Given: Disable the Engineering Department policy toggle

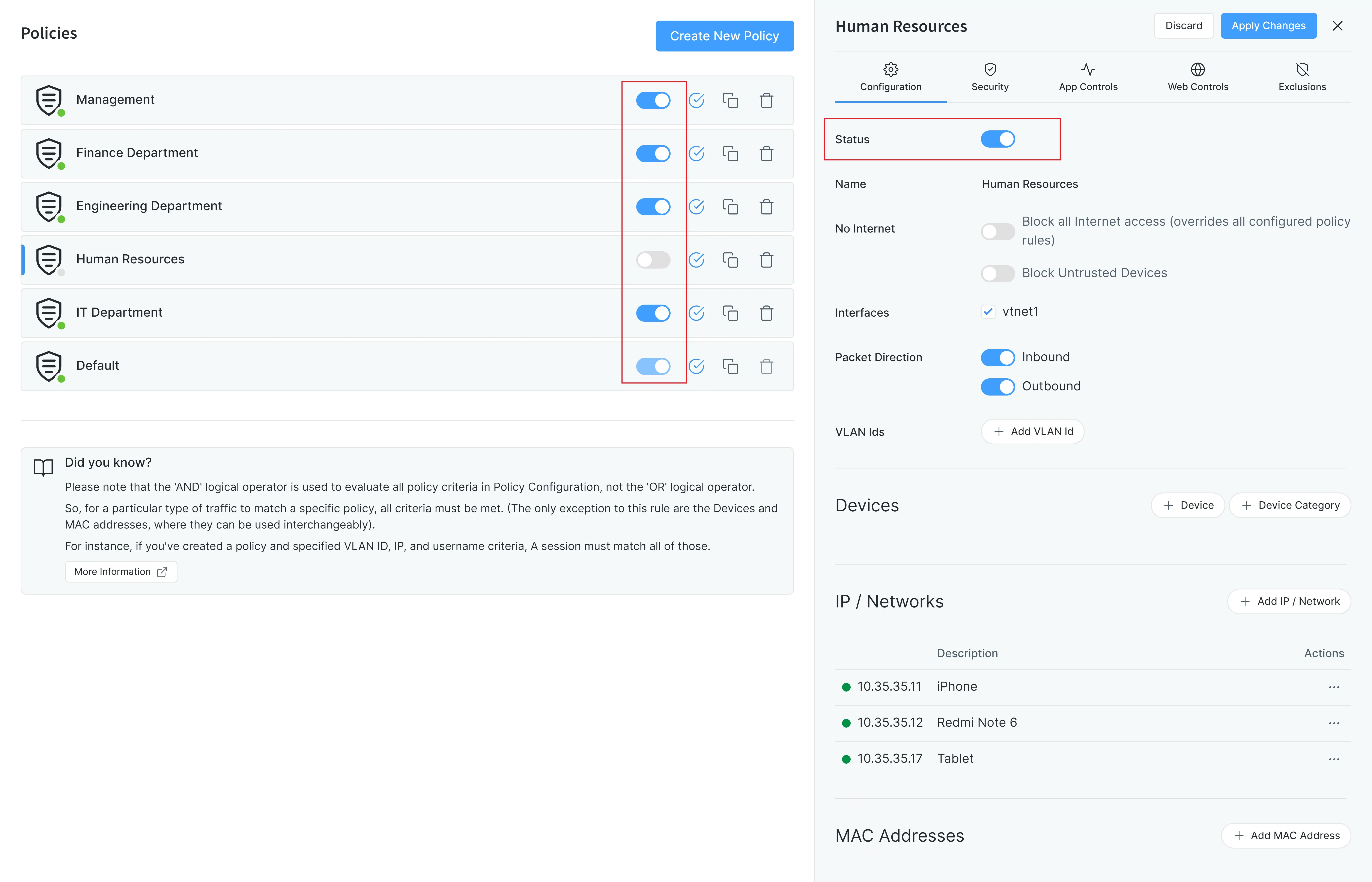Looking at the screenshot, I should pos(653,207).
